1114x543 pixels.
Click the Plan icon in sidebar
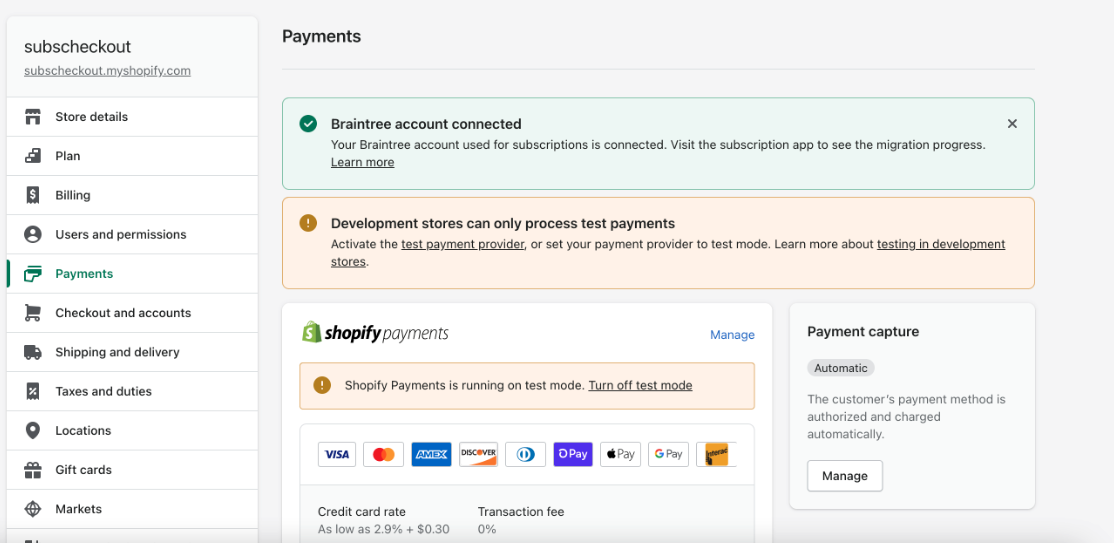33,156
